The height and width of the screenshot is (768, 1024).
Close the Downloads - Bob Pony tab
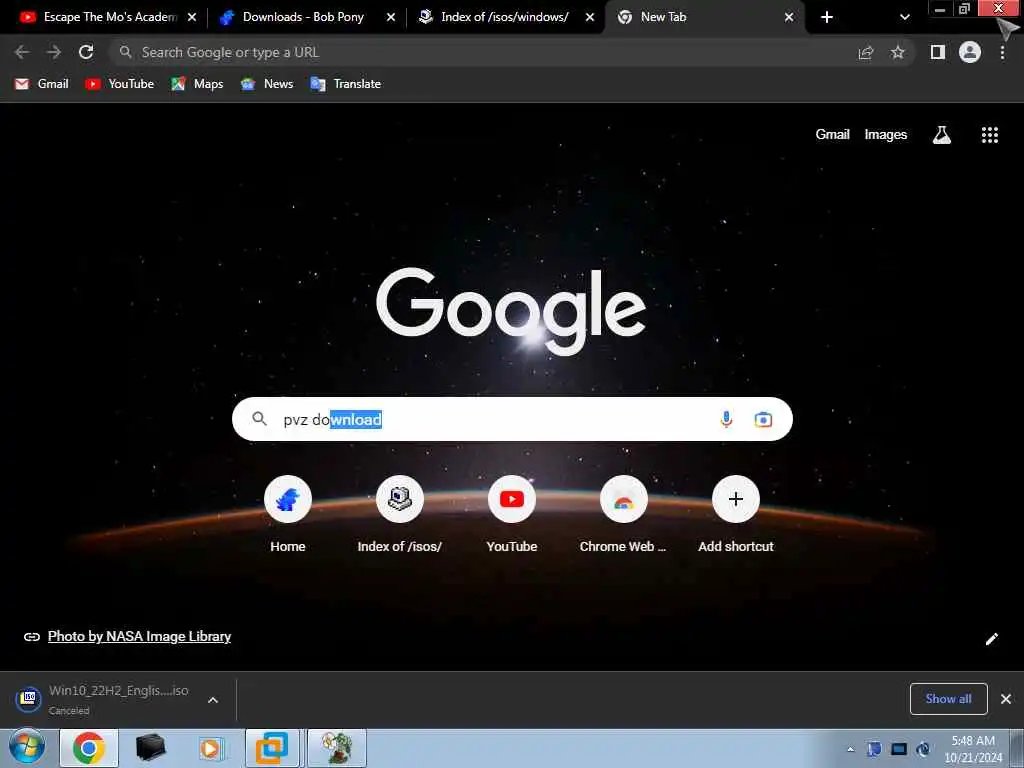391,17
